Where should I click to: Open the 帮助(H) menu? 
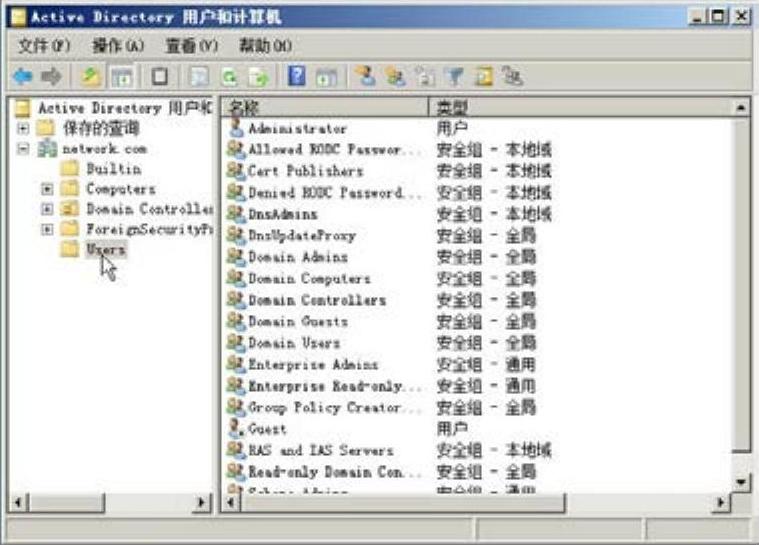(266, 46)
